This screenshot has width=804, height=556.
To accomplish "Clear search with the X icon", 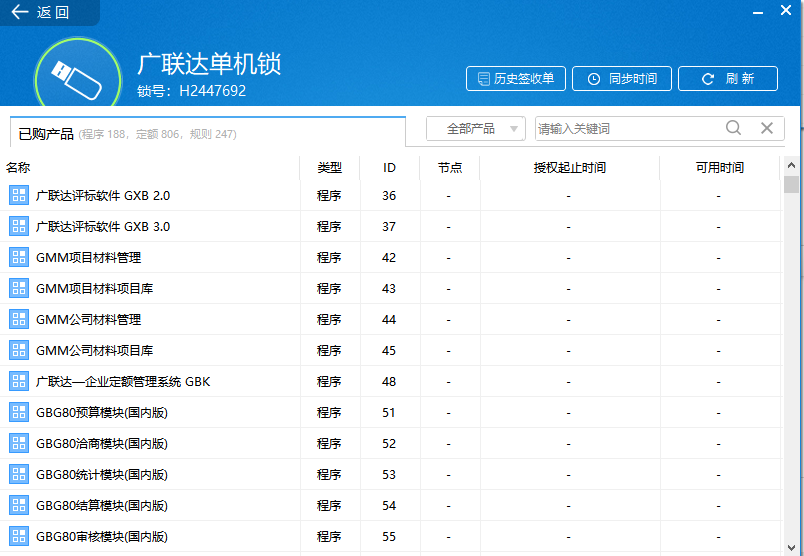I will (x=767, y=128).
